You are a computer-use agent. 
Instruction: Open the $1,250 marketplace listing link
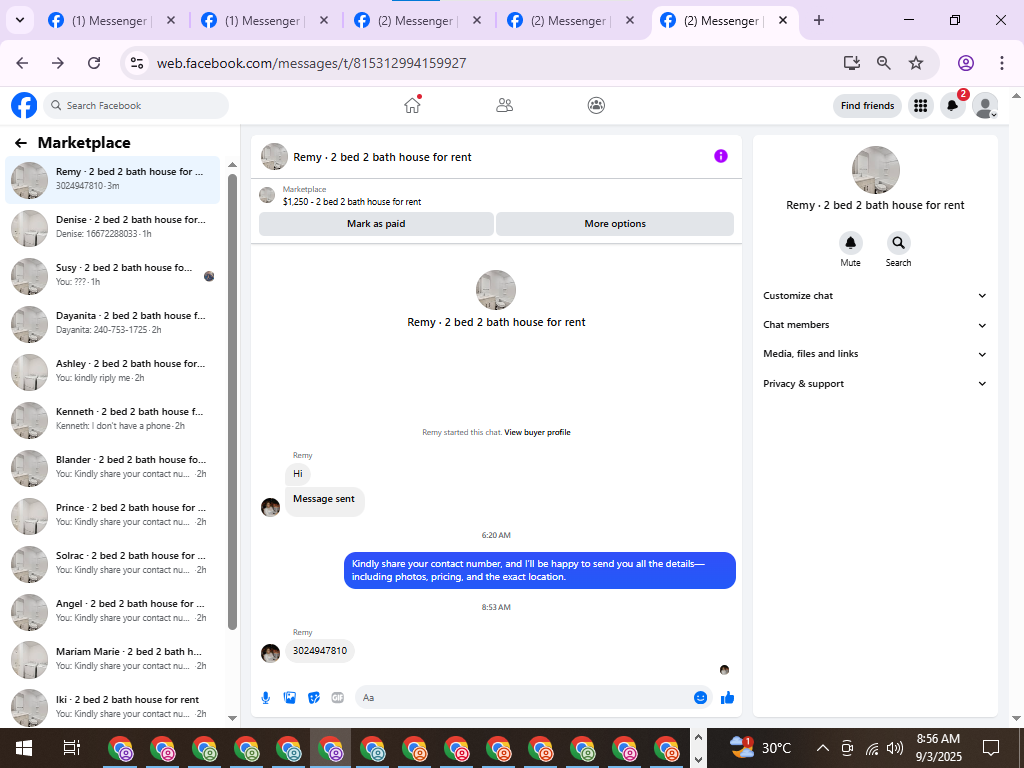point(352,202)
